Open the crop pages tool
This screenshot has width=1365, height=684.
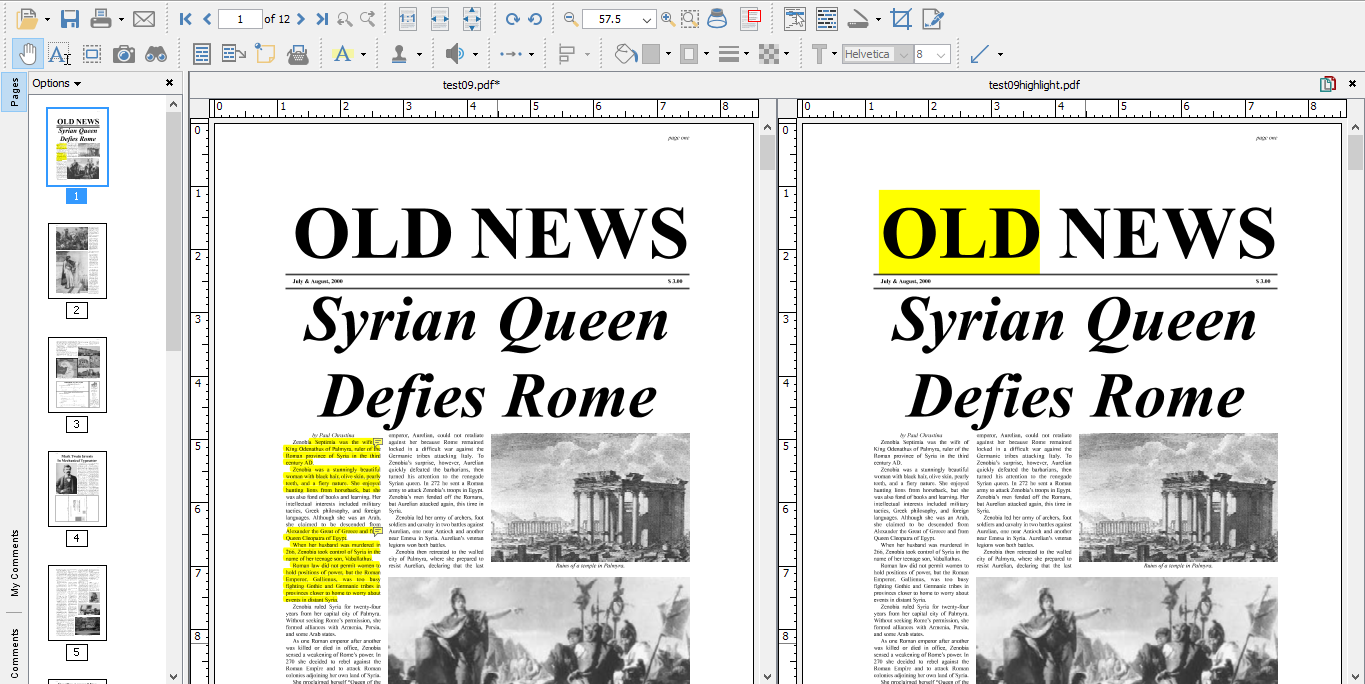click(901, 19)
